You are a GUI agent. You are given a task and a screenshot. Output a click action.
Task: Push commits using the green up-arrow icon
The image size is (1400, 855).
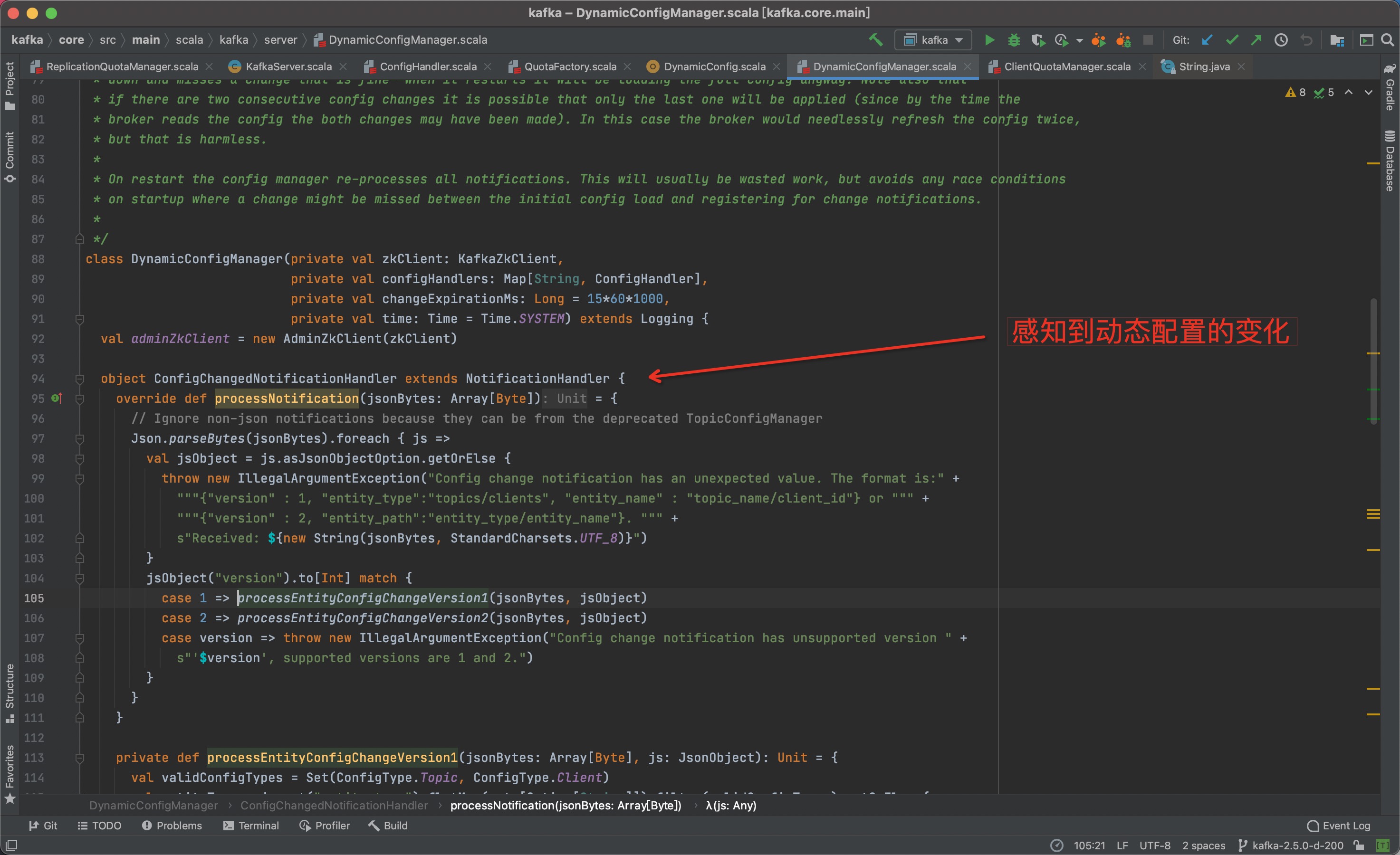[1256, 40]
